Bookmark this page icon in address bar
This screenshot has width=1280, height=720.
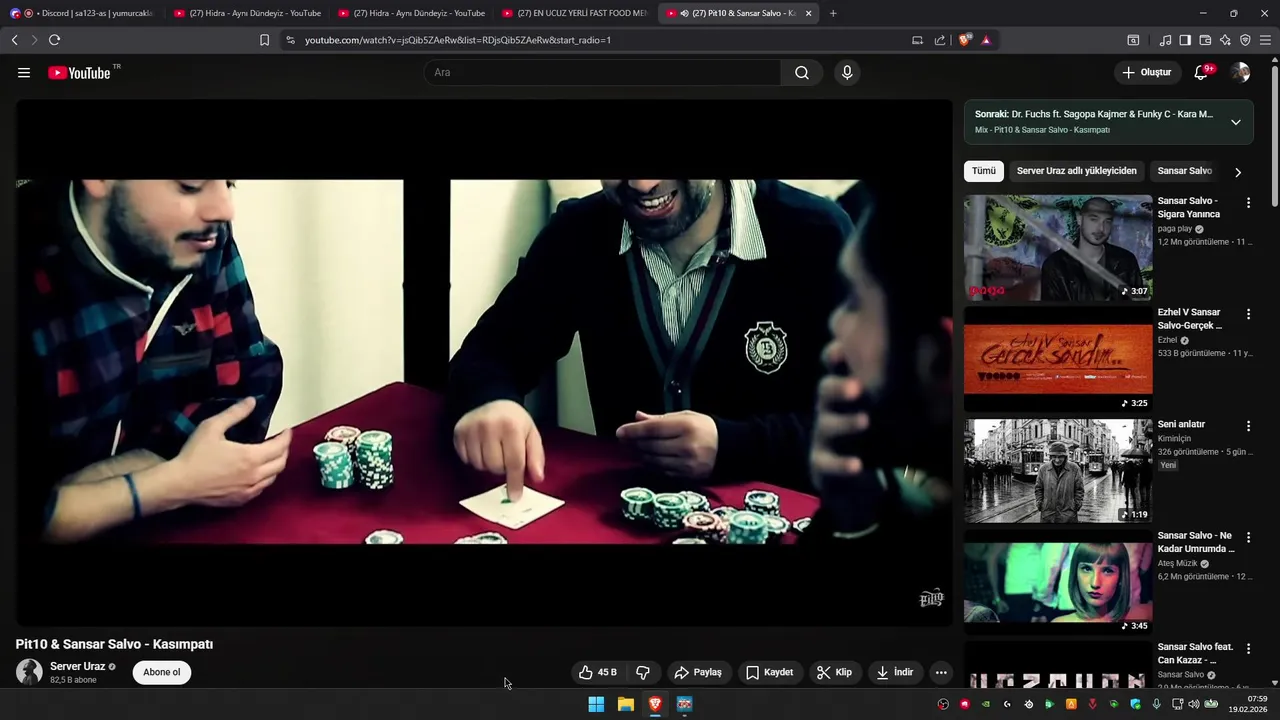tap(264, 40)
